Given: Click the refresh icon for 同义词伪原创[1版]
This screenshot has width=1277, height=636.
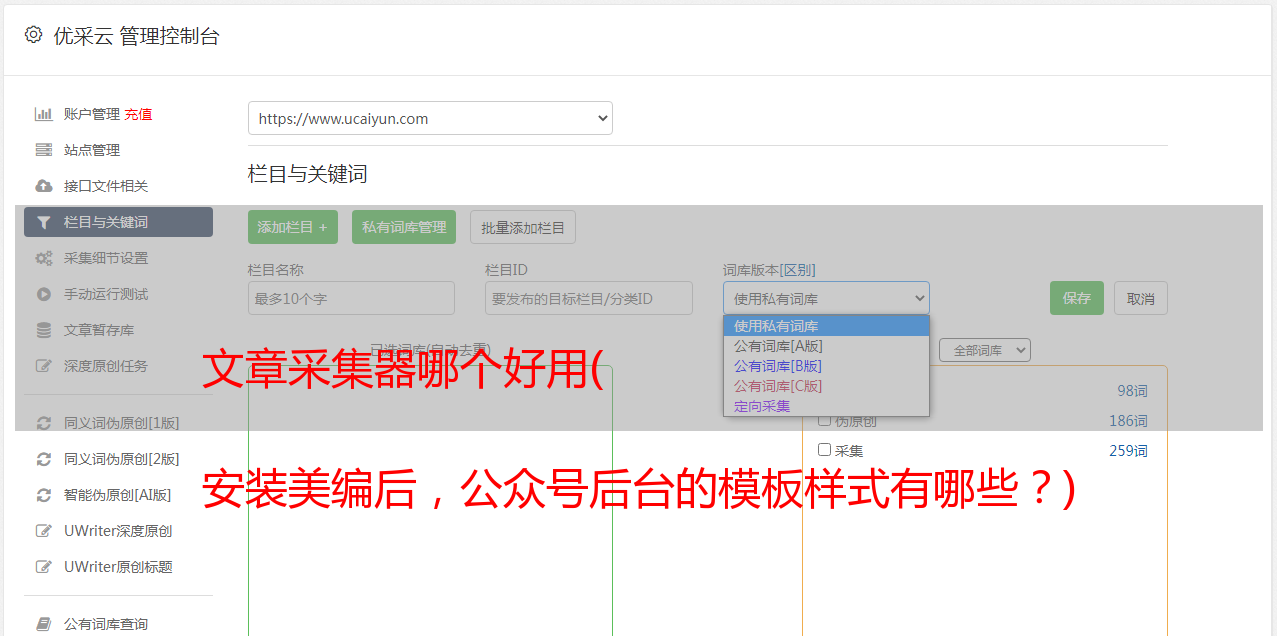Looking at the screenshot, I should pos(43,423).
